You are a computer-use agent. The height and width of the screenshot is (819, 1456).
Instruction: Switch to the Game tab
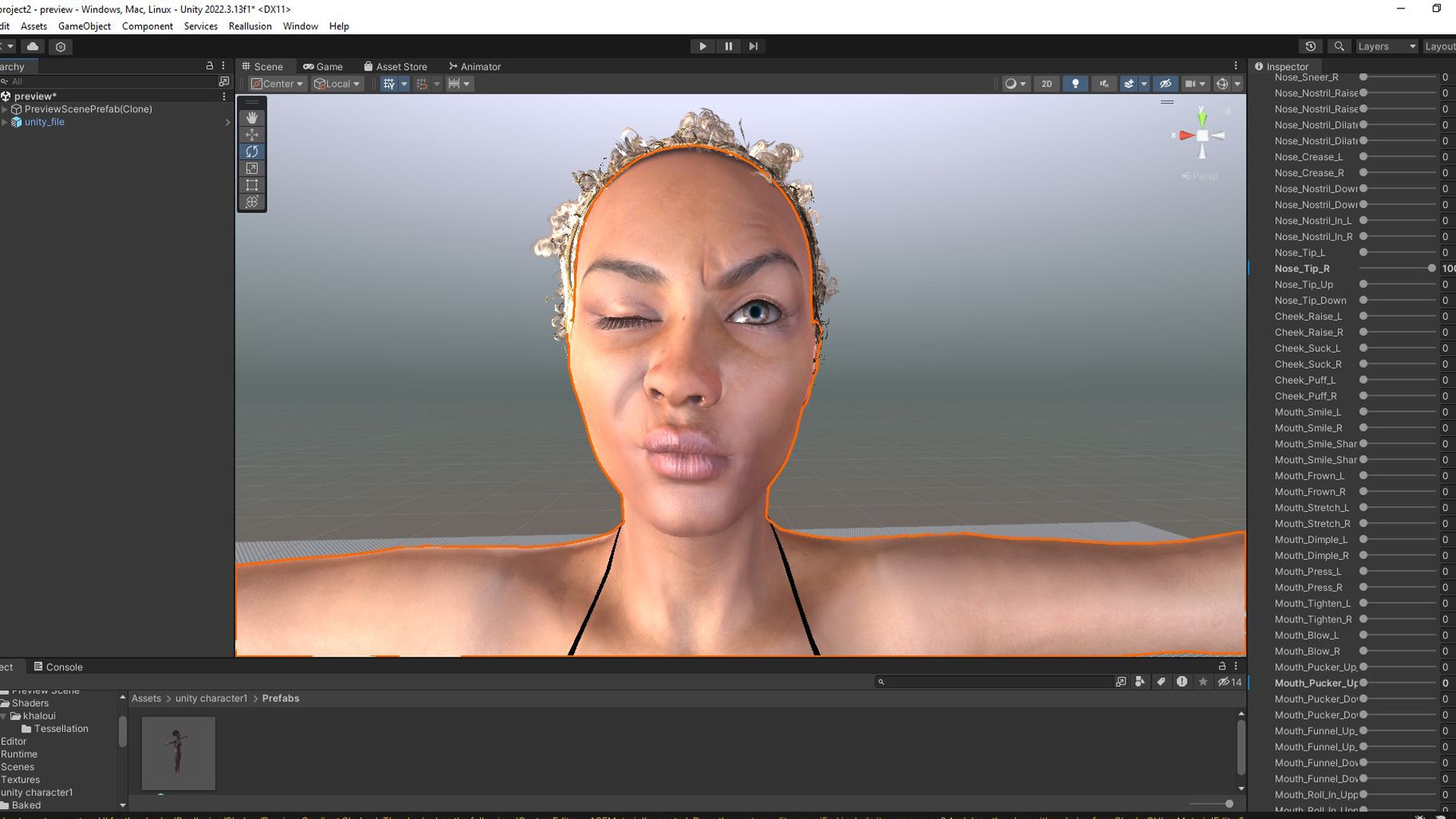[x=323, y=67]
